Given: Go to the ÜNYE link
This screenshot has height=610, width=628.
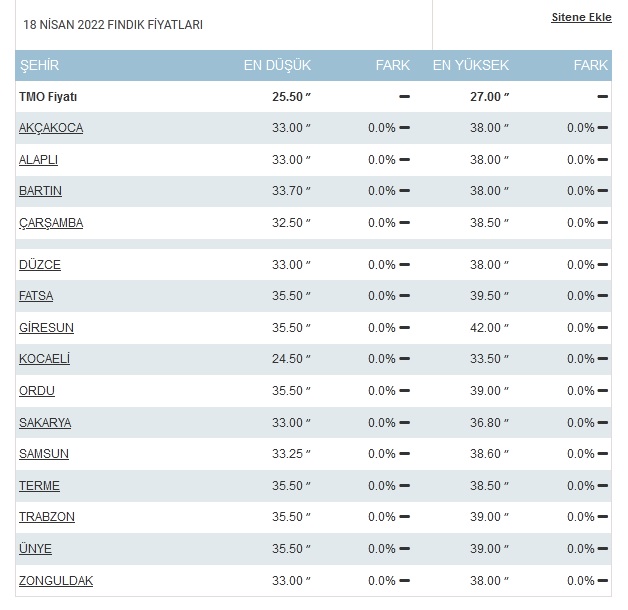Looking at the screenshot, I should coord(35,548).
